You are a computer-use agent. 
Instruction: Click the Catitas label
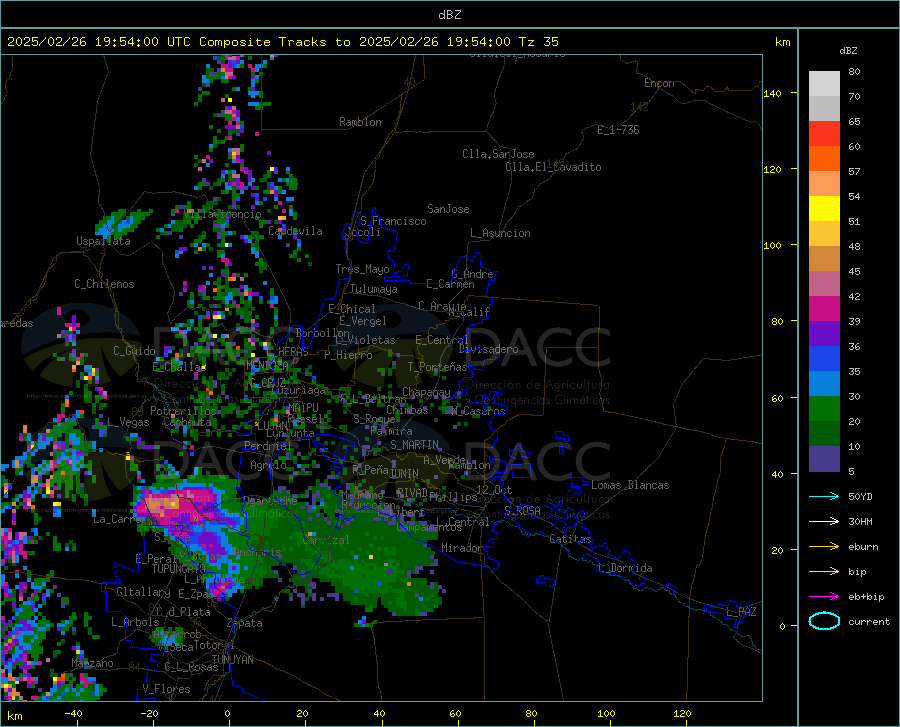pos(571,539)
